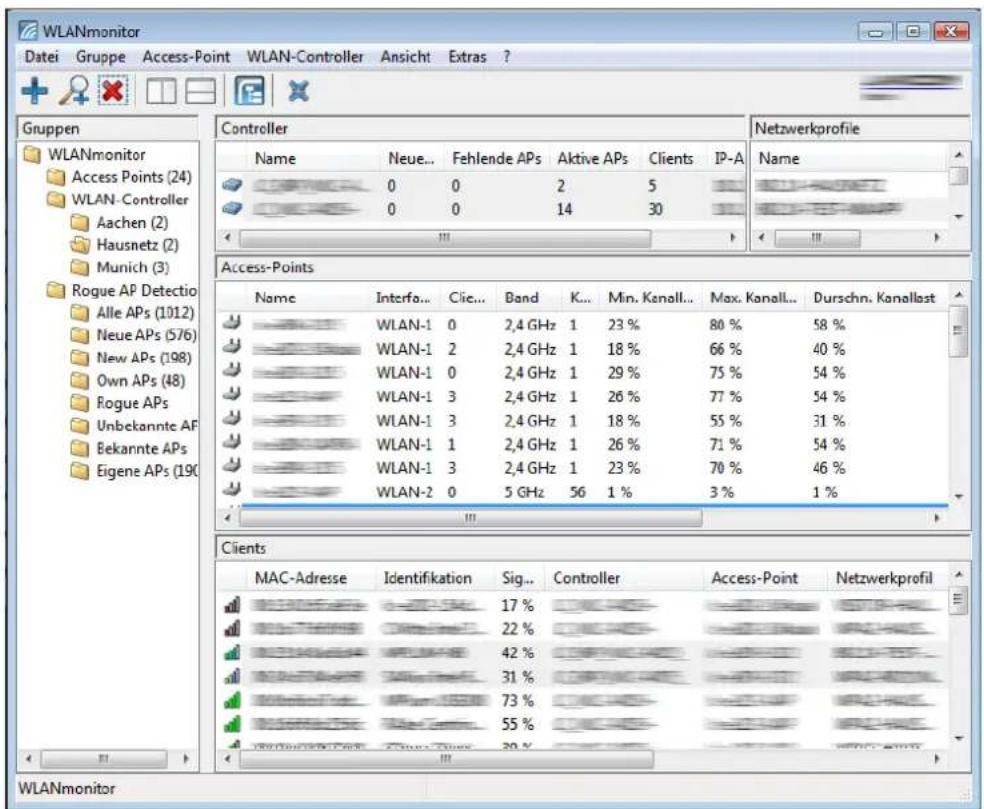This screenshot has width=984, height=809.
Task: Open the Extras menu
Action: pyautogui.click(x=467, y=56)
